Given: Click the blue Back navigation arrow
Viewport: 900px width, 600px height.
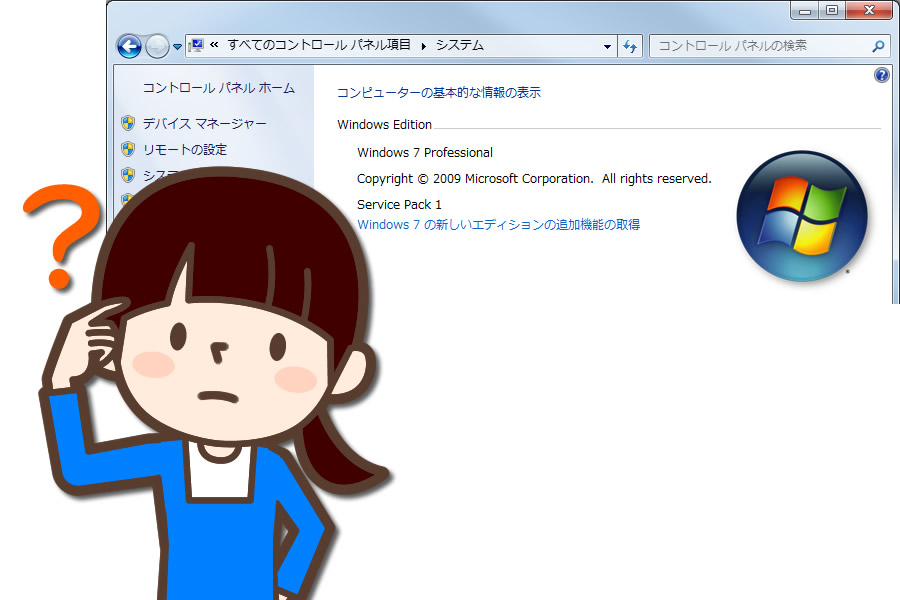Looking at the screenshot, I should click(129, 47).
